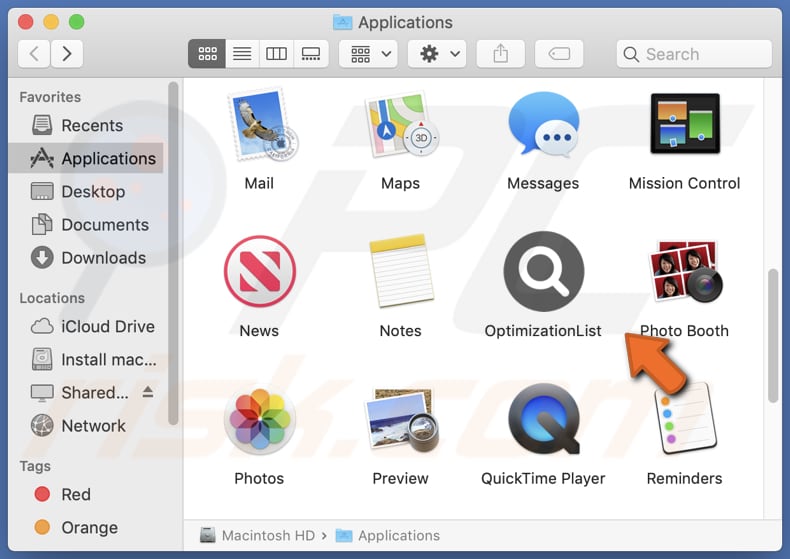
Task: Open the Mail application icon
Action: [262, 126]
